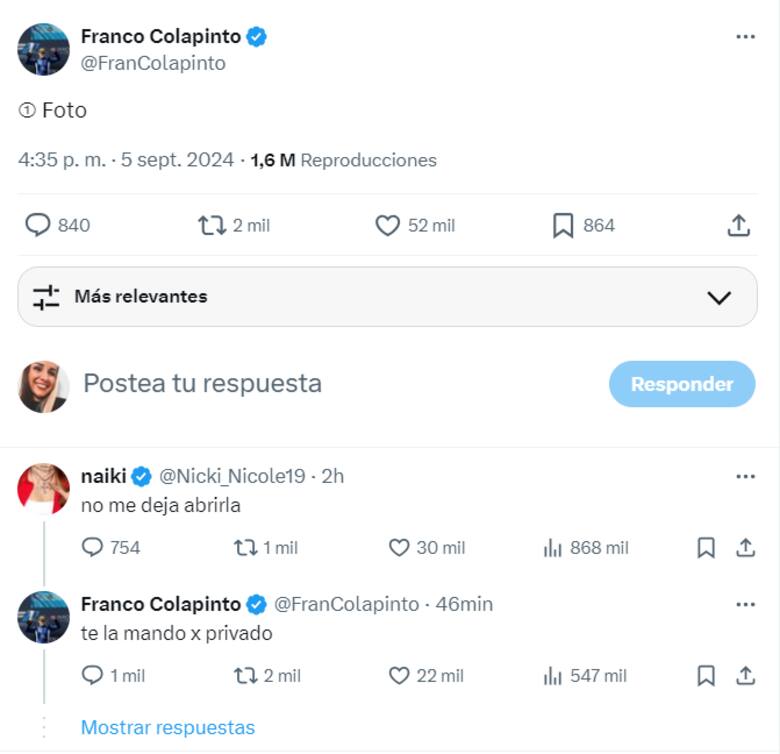Bookmark the 'te la mando x privado' reply

click(x=706, y=676)
